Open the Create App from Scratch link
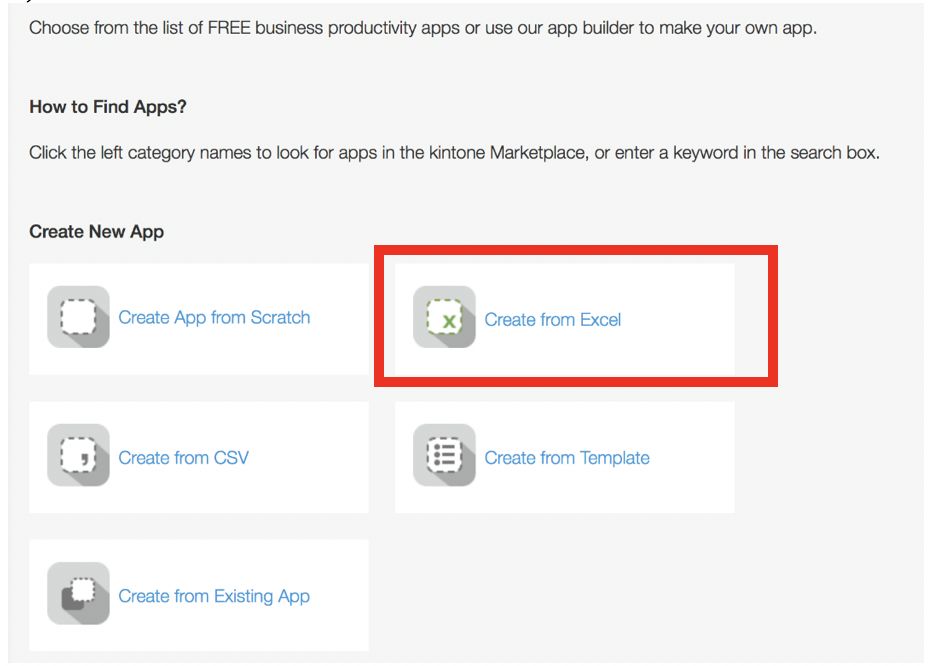Viewport: 932px width, 666px height. pyautogui.click(x=214, y=318)
